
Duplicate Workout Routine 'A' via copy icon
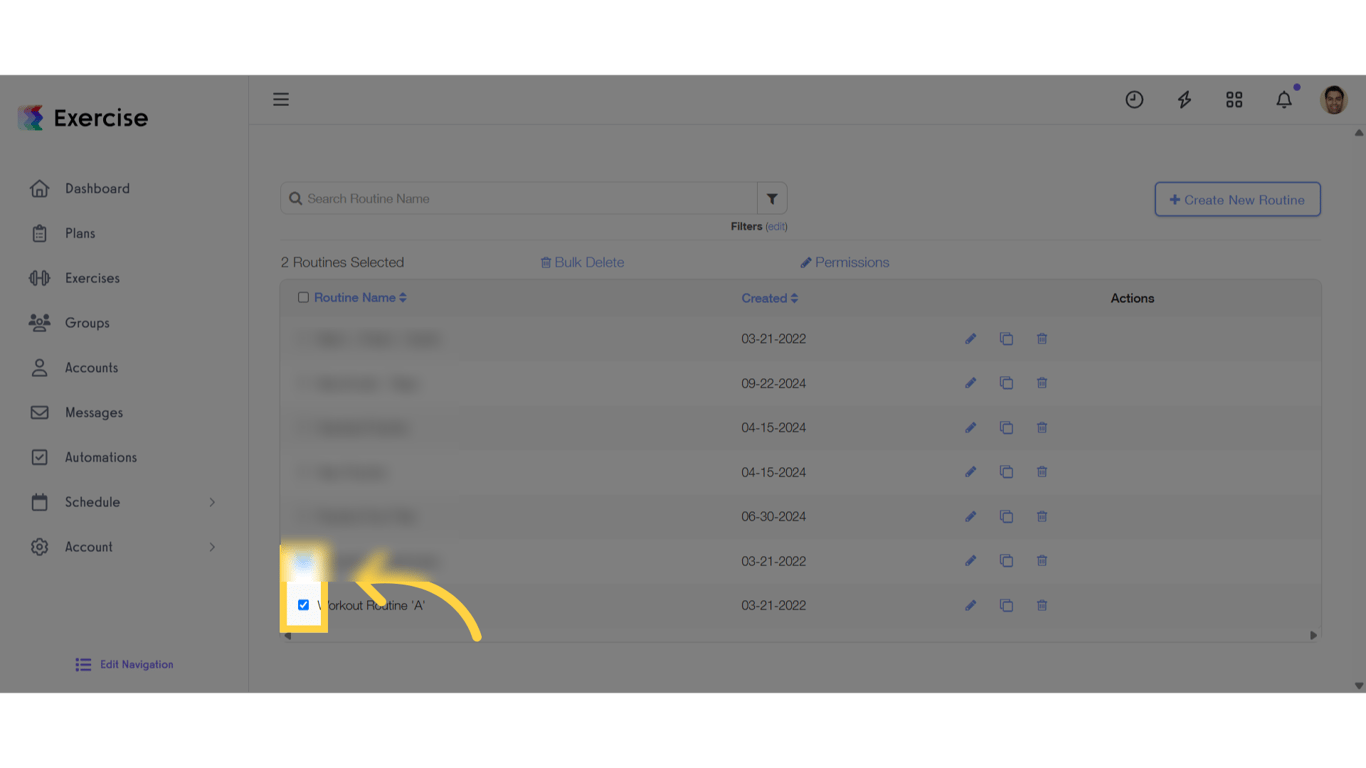[x=1006, y=605]
